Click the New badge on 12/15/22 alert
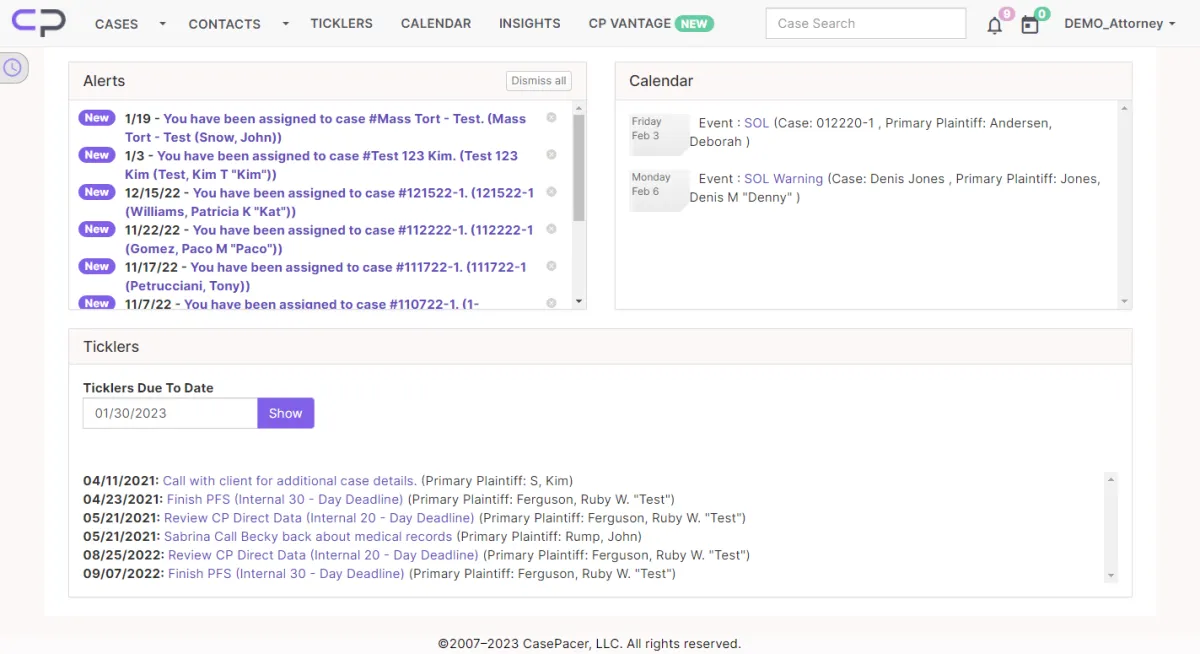Image resolution: width=1200 pixels, height=654 pixels. tap(97, 192)
